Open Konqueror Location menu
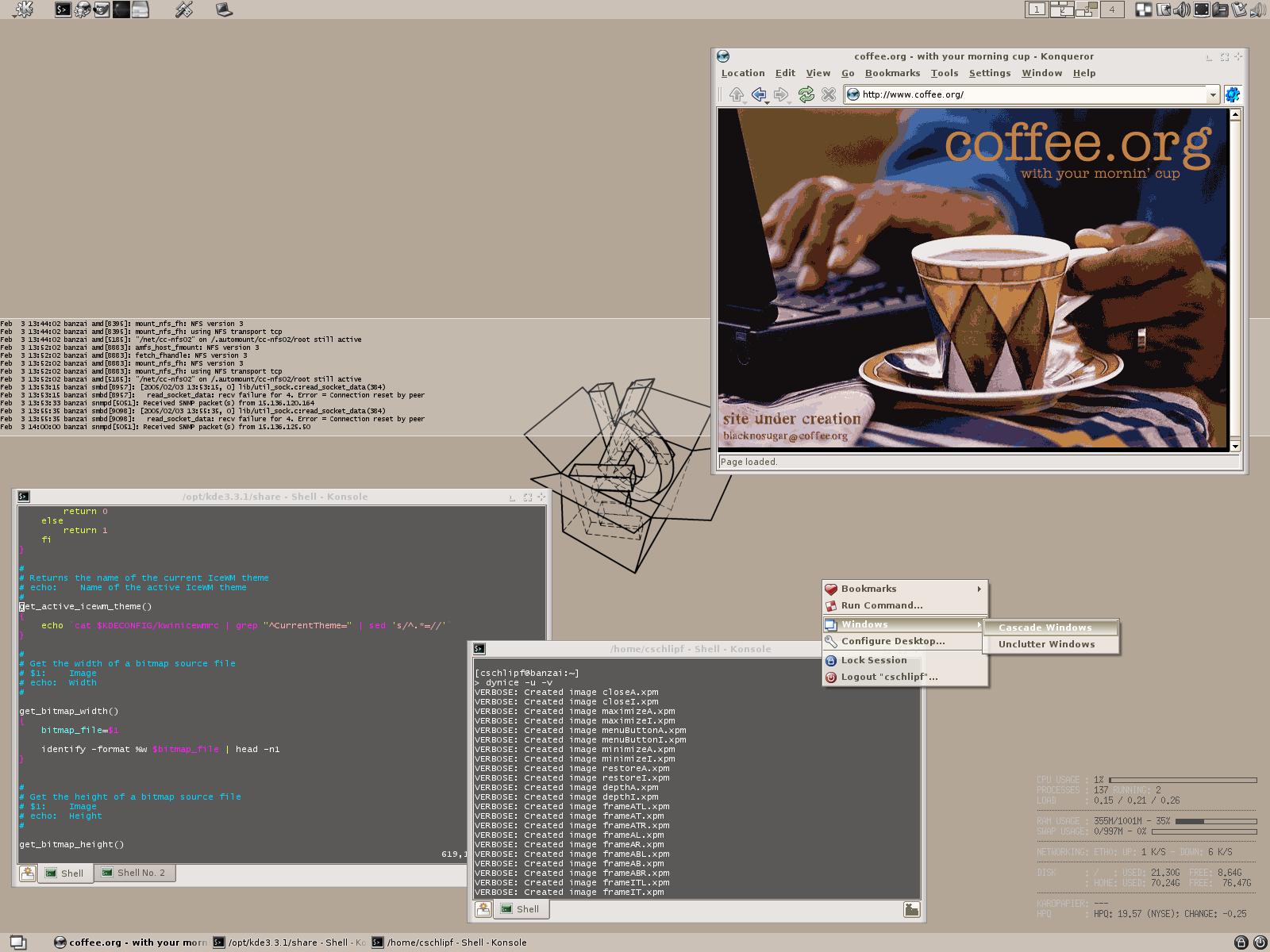The width and height of the screenshot is (1270, 952). coord(743,73)
